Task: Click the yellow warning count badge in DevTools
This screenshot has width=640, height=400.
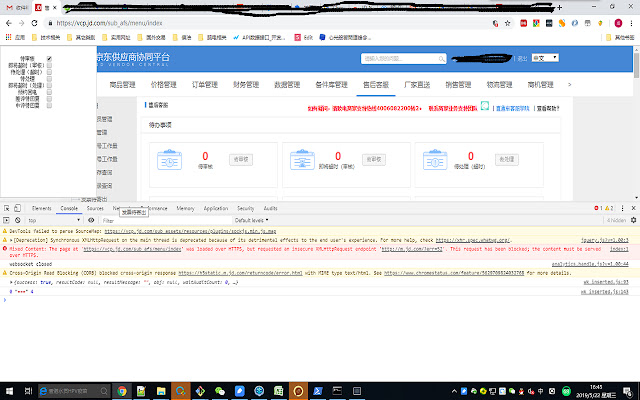Action: tap(609, 208)
